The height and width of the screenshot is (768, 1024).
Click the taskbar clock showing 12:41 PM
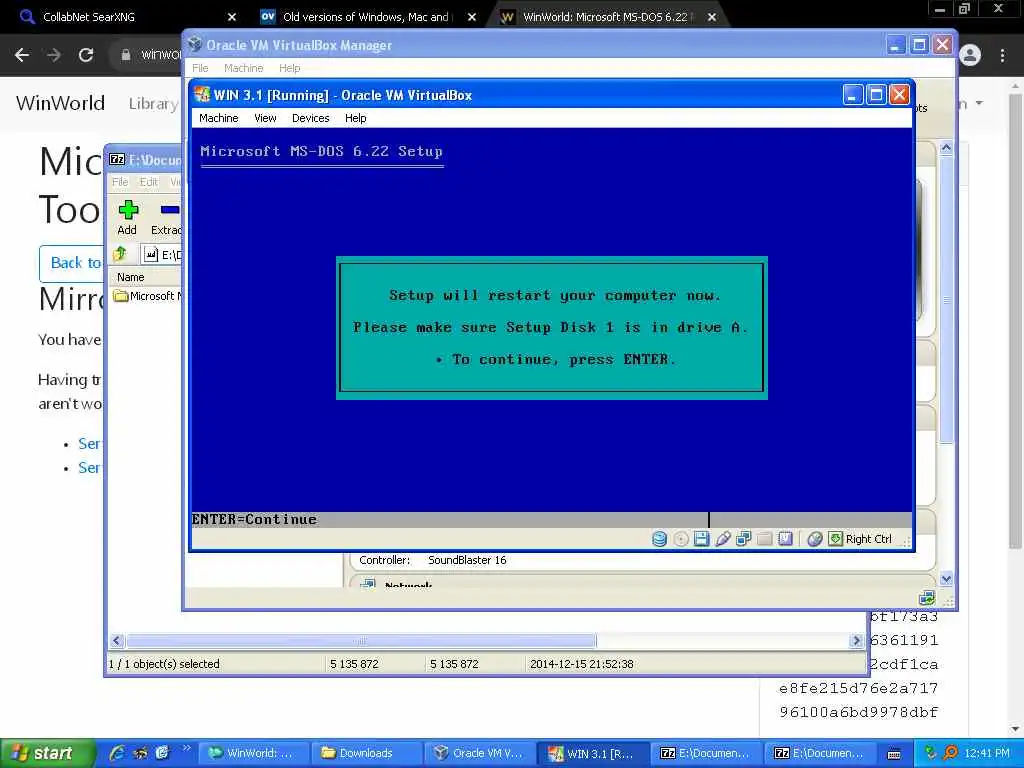[987, 753]
